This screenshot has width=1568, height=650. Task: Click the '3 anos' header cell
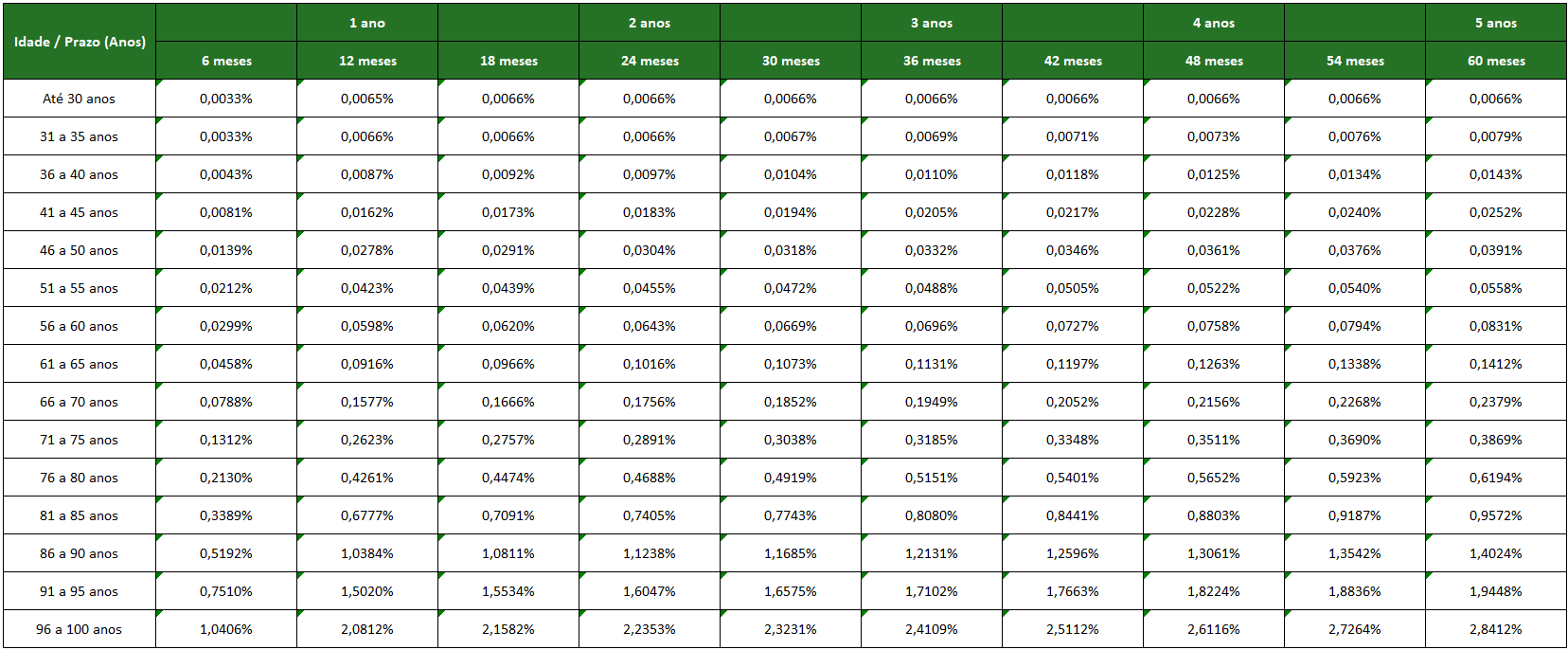932,23
